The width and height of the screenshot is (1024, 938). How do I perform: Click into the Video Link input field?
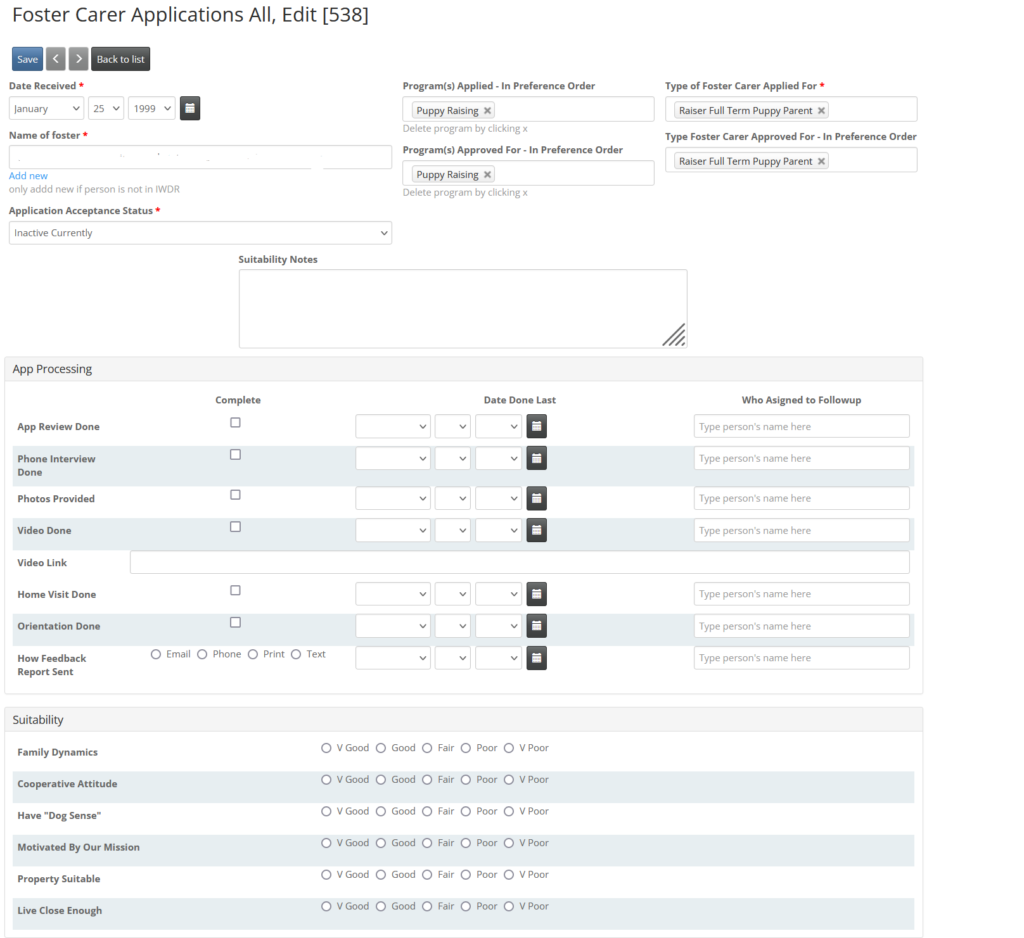click(520, 562)
